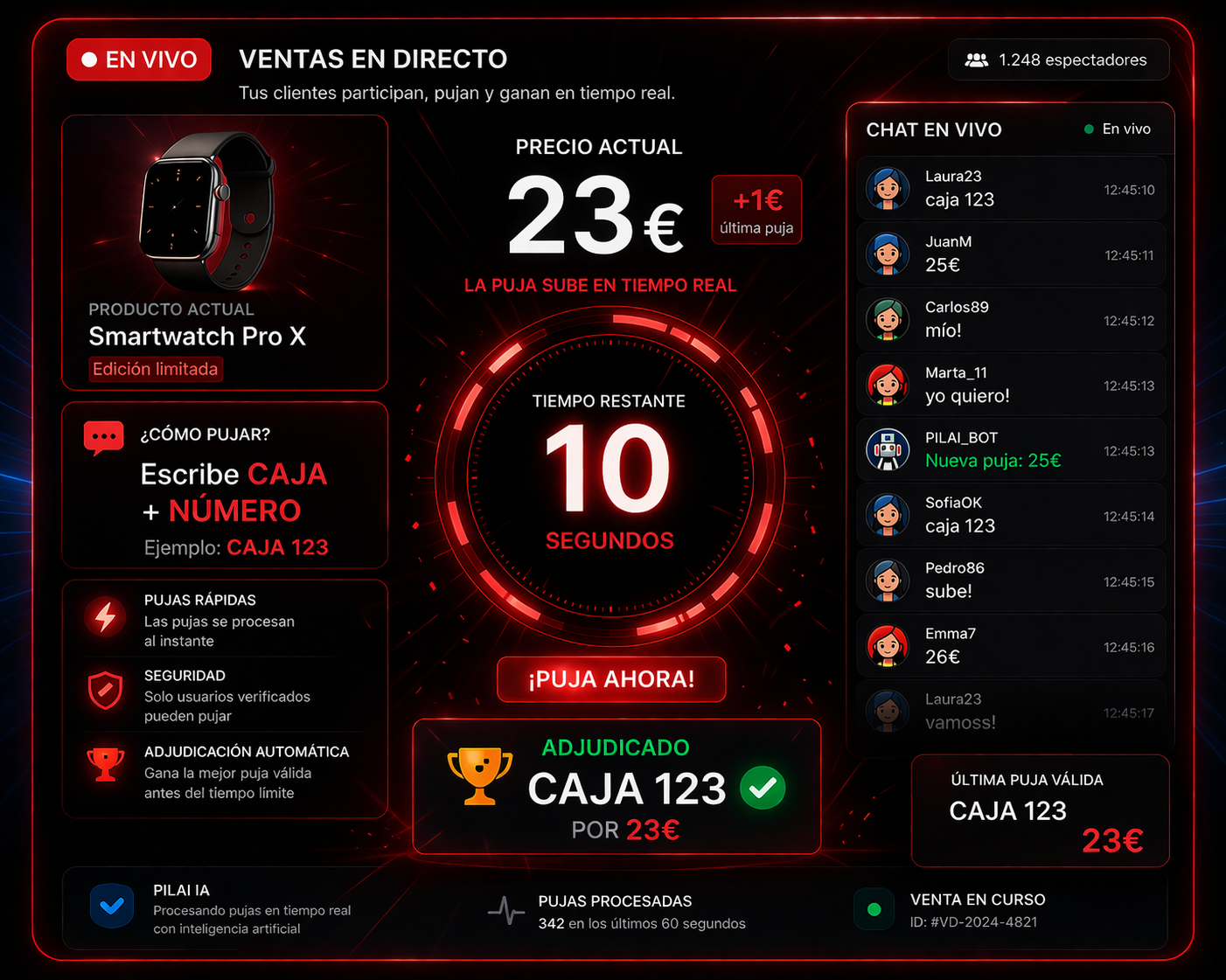Click the EN VIVO live badge
Viewport: 1226px width, 980px height.
tap(139, 59)
